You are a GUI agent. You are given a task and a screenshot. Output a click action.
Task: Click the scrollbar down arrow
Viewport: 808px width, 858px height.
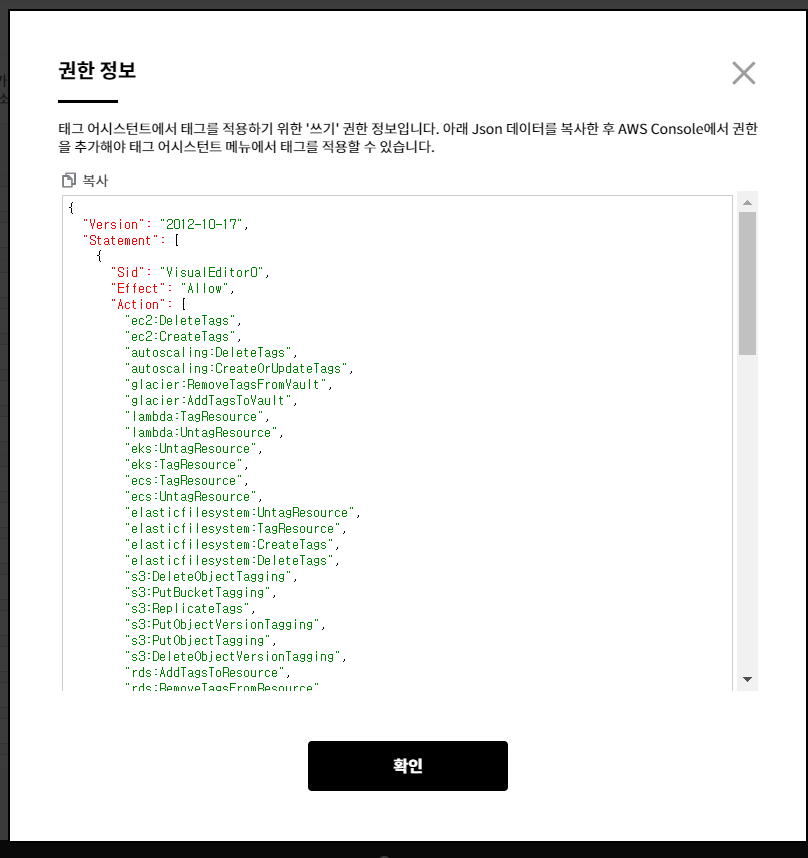pos(747,679)
